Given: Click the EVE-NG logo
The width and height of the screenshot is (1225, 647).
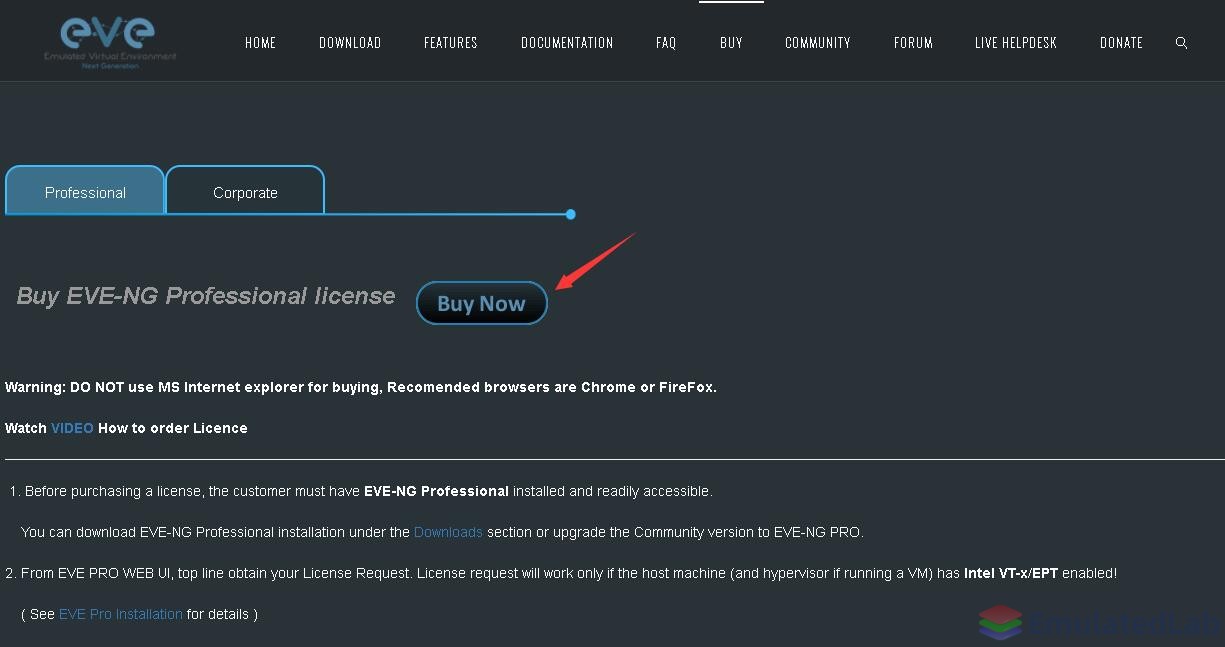Looking at the screenshot, I should [x=110, y=41].
